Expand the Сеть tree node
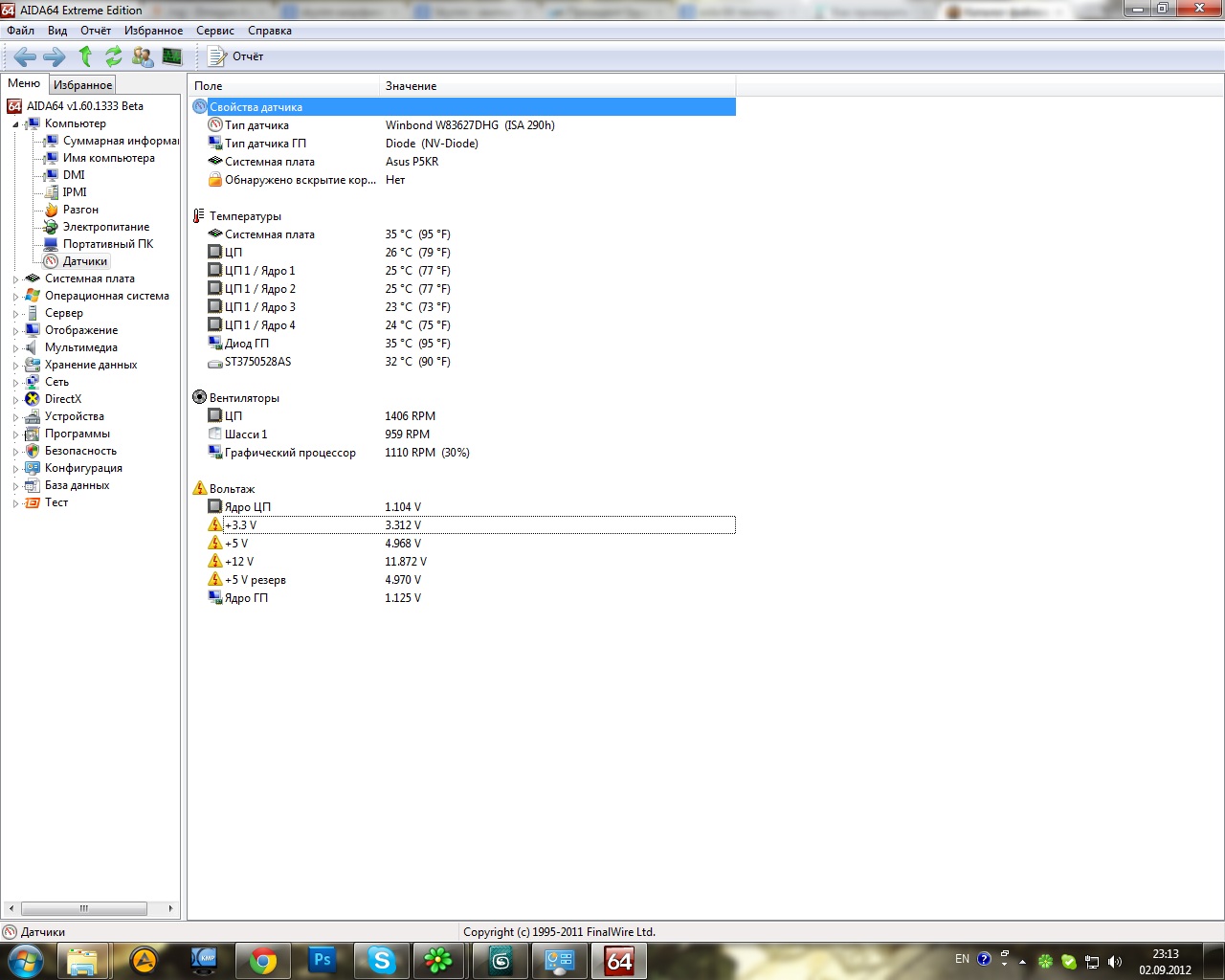This screenshot has height=980, width=1225. [15, 383]
